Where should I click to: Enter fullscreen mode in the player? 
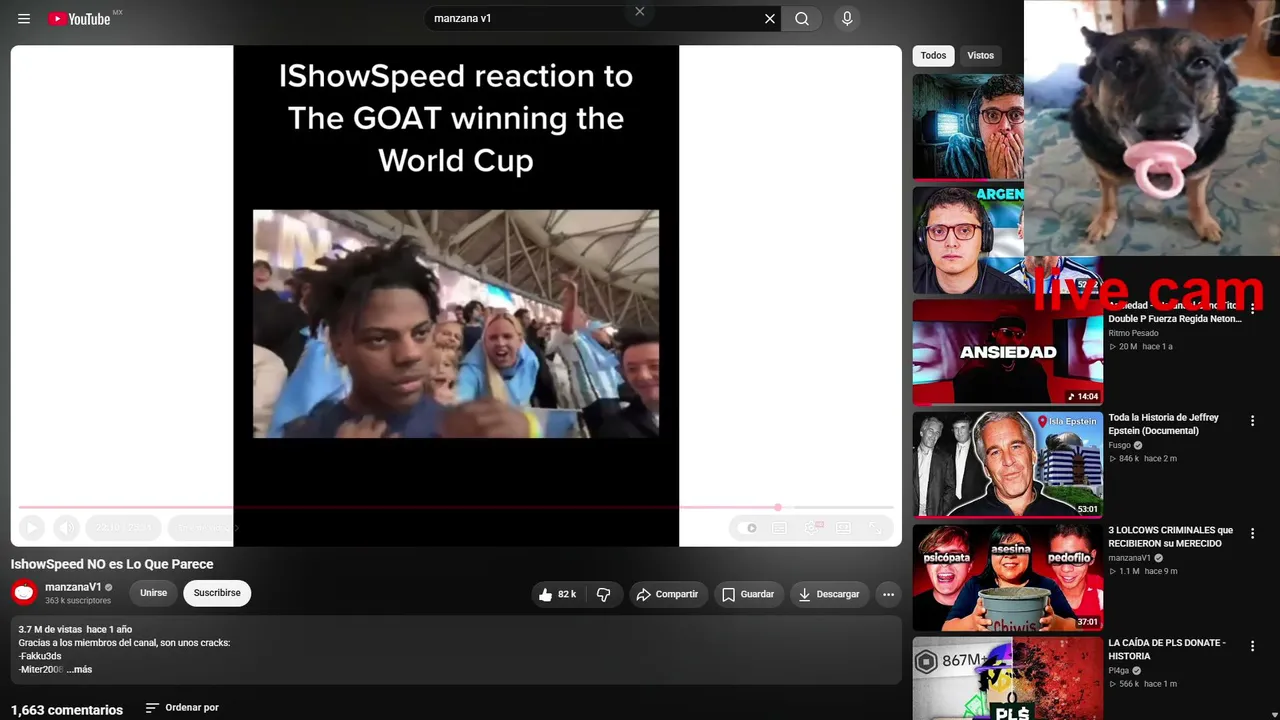[875, 528]
